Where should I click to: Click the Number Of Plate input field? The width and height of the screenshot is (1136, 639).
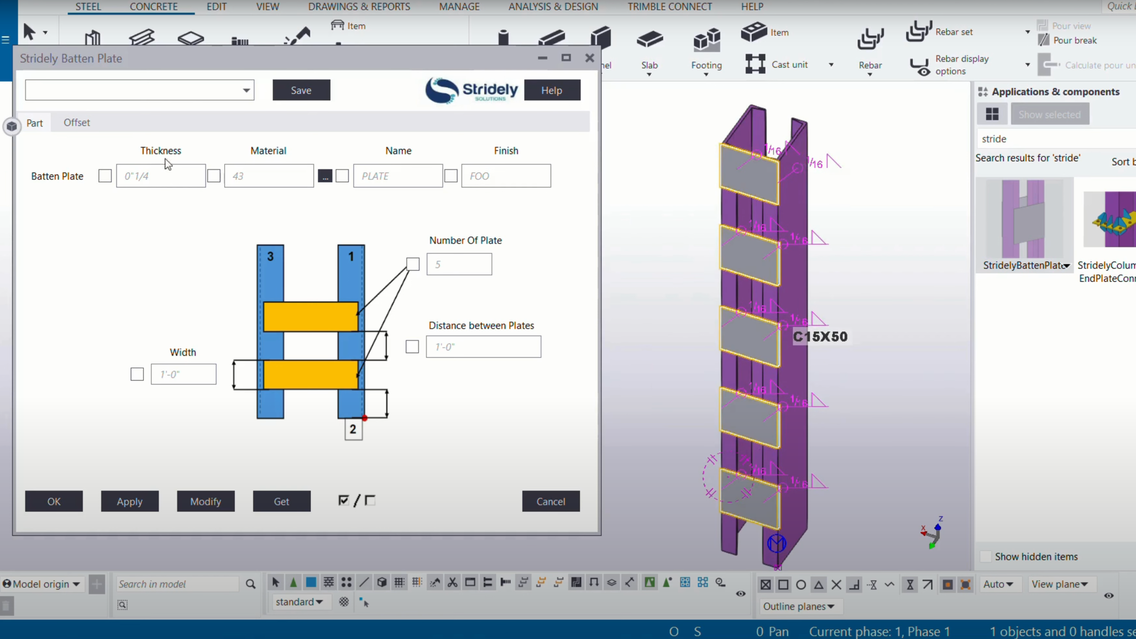[459, 264]
